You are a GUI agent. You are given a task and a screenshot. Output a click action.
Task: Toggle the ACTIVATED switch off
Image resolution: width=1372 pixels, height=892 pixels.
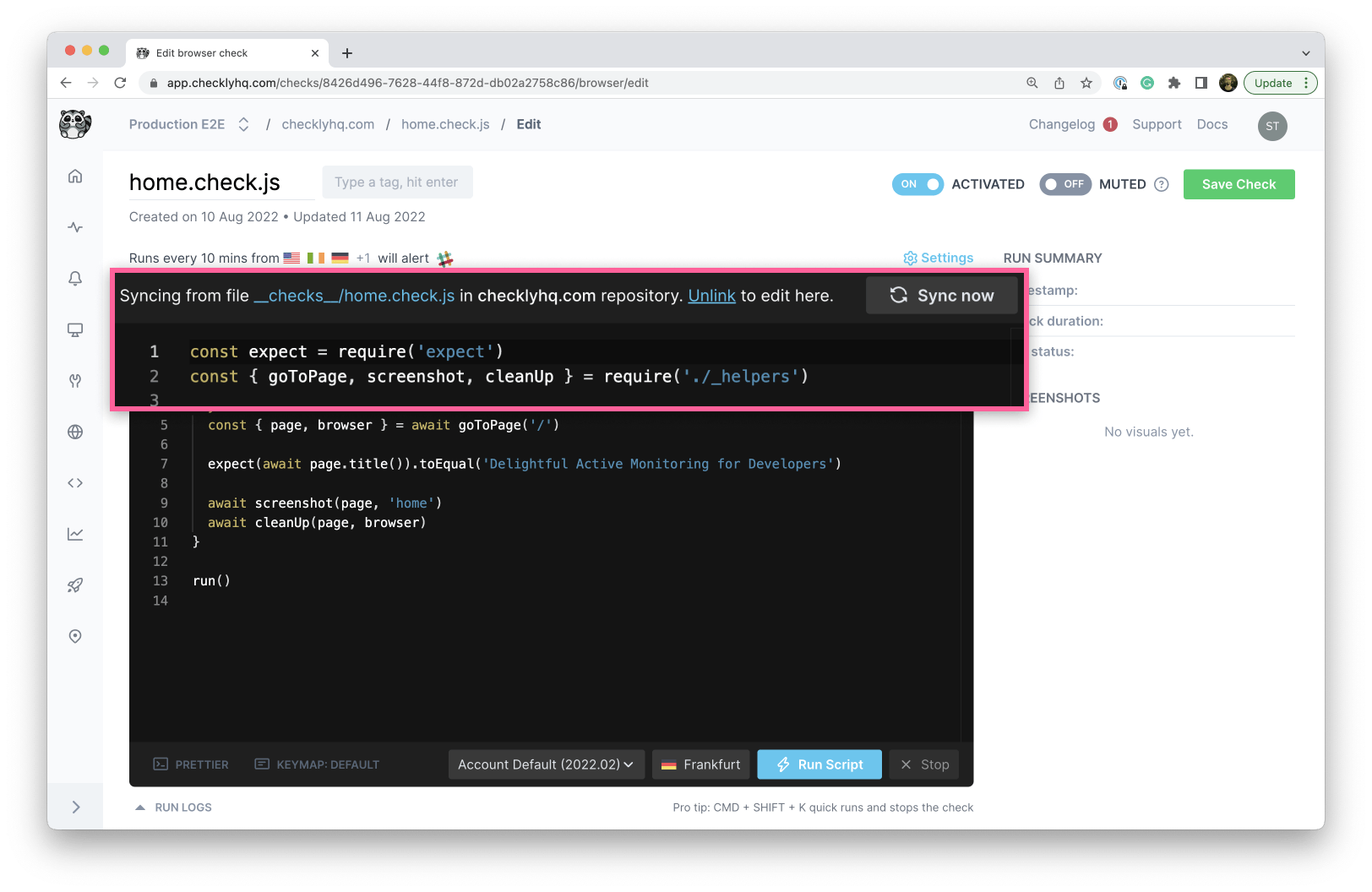pyautogui.click(x=917, y=184)
